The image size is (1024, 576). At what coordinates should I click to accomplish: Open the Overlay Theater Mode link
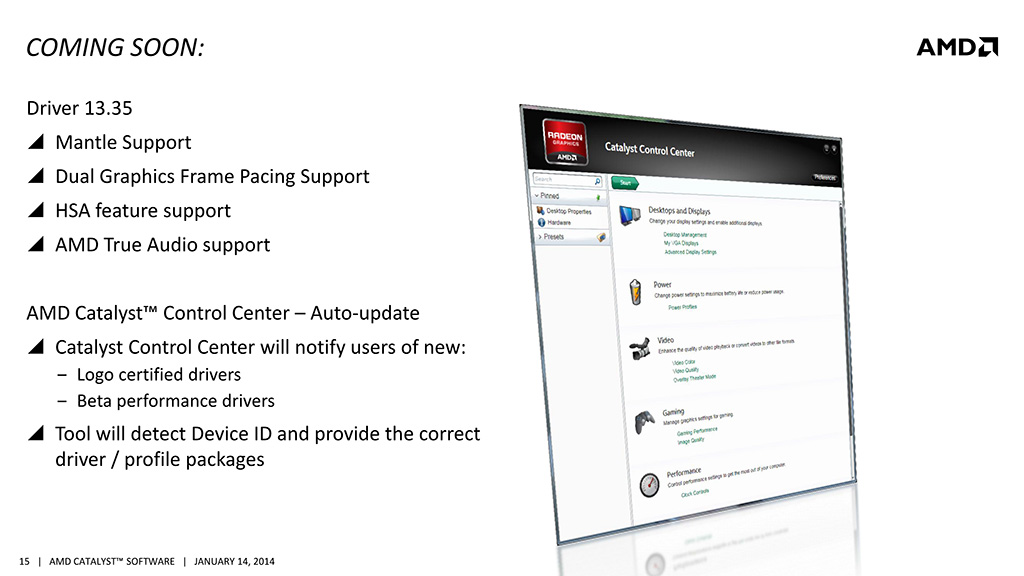tap(695, 378)
